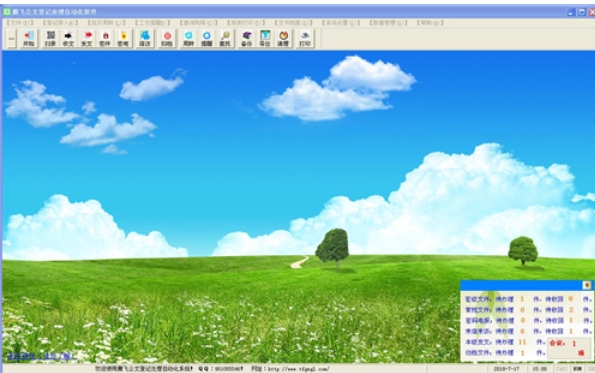Open the 【系统设置】 menu
Image resolution: width=595 pixels, height=373 pixels.
click(341, 23)
